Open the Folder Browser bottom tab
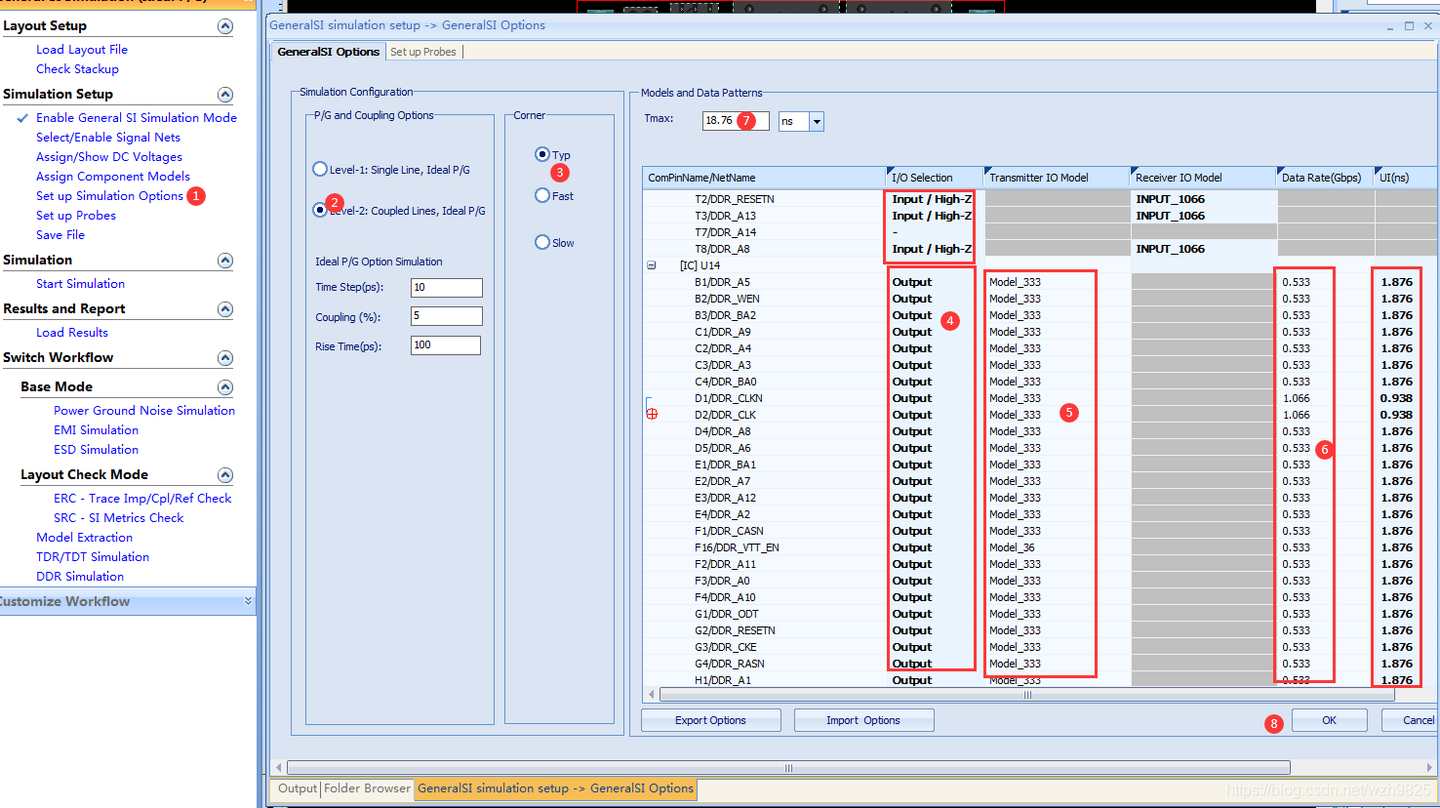The height and width of the screenshot is (808, 1440). (x=366, y=788)
